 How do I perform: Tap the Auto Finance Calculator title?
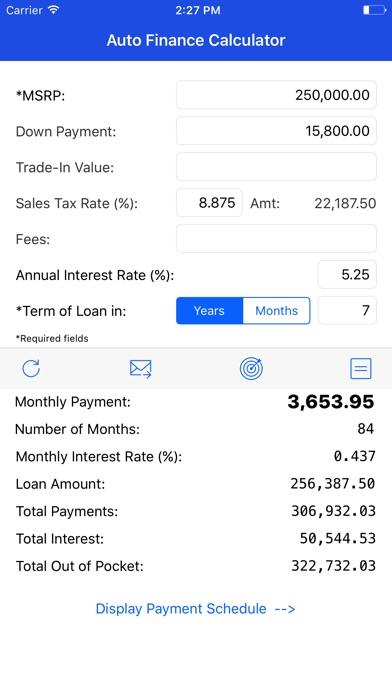[196, 40]
